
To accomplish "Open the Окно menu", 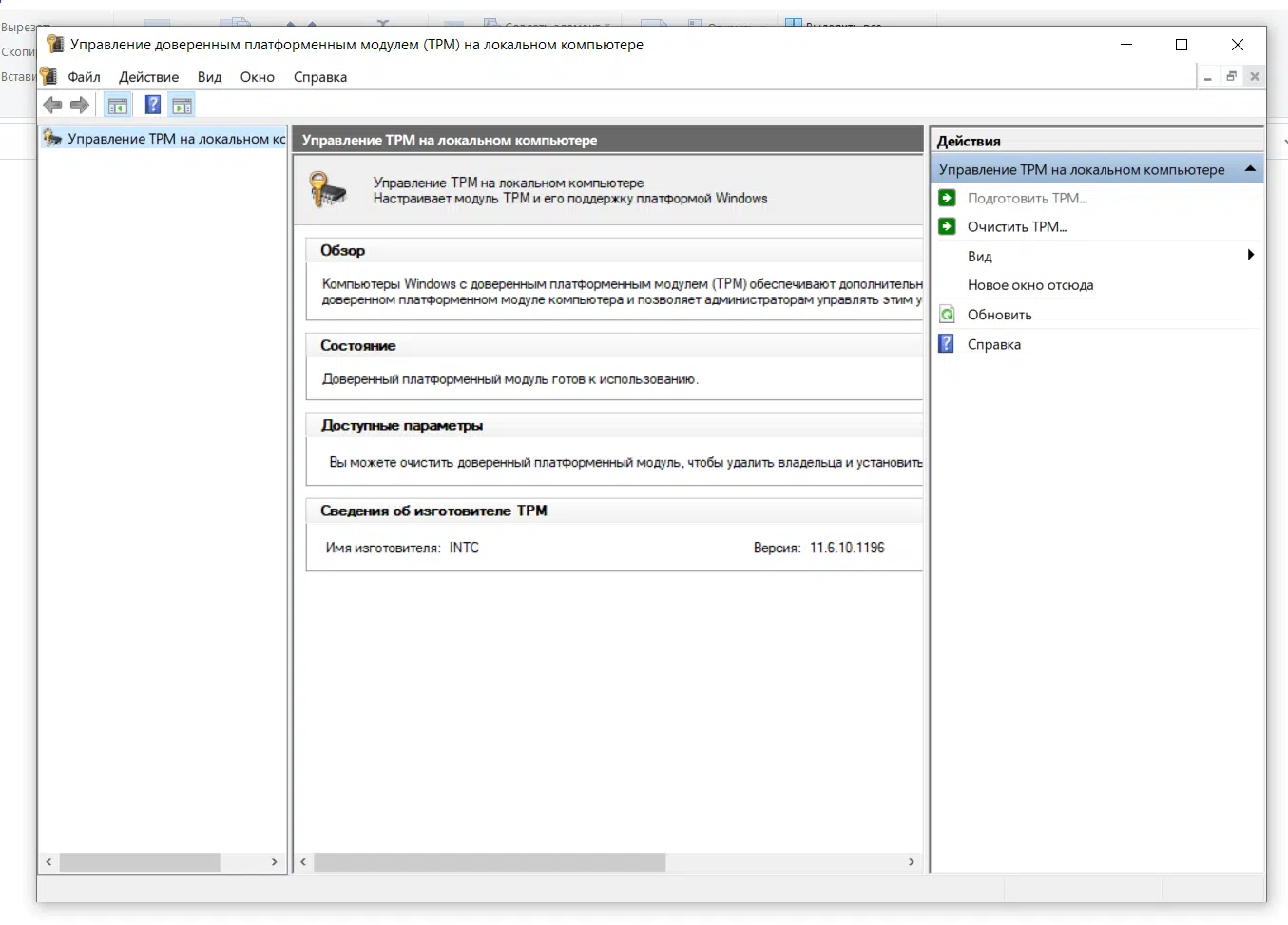I will pos(257,77).
